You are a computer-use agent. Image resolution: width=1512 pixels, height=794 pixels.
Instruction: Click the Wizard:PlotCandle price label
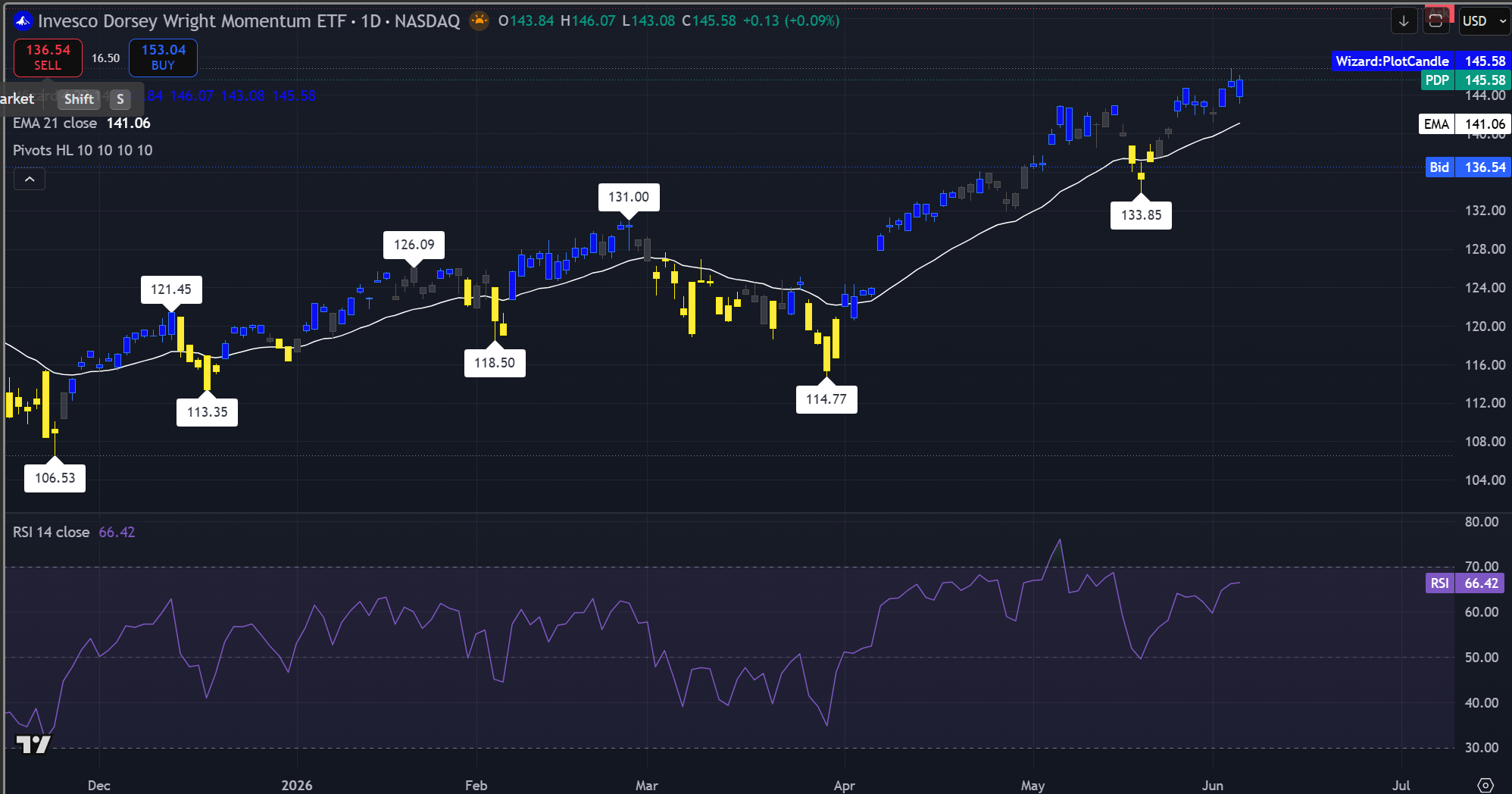[1392, 61]
